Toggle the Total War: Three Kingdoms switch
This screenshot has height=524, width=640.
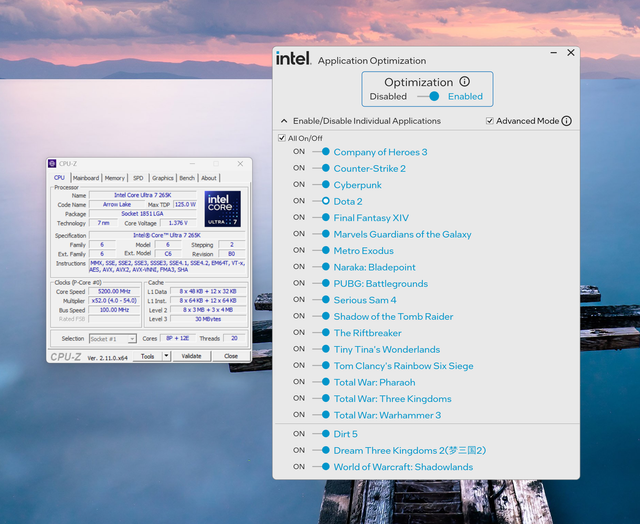321,398
